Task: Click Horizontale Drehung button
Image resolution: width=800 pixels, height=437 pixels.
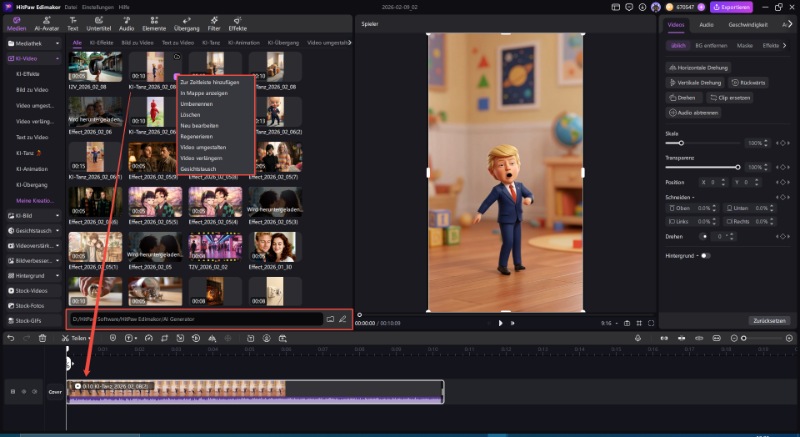Action: [x=698, y=68]
